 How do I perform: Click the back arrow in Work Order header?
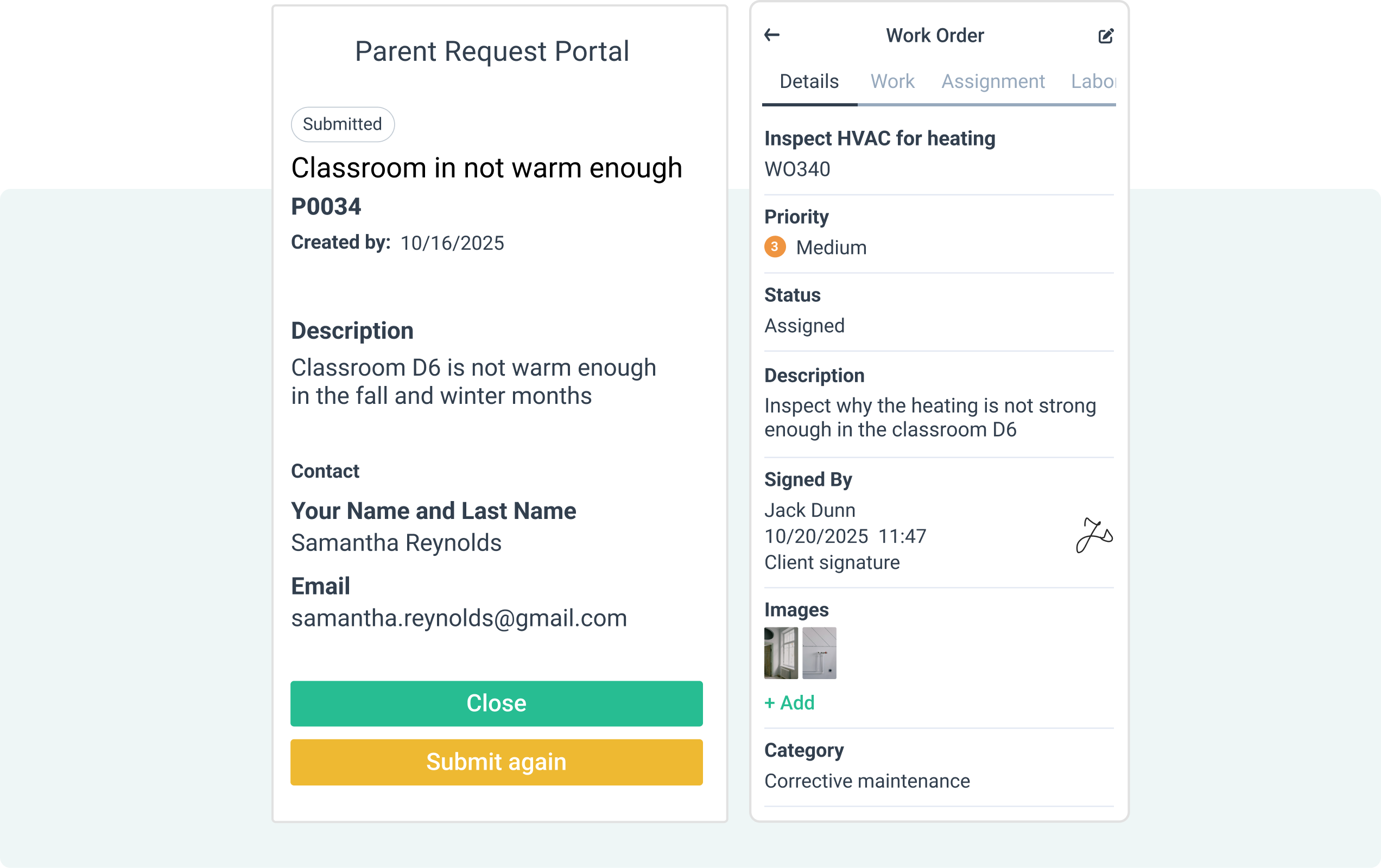[x=772, y=35]
